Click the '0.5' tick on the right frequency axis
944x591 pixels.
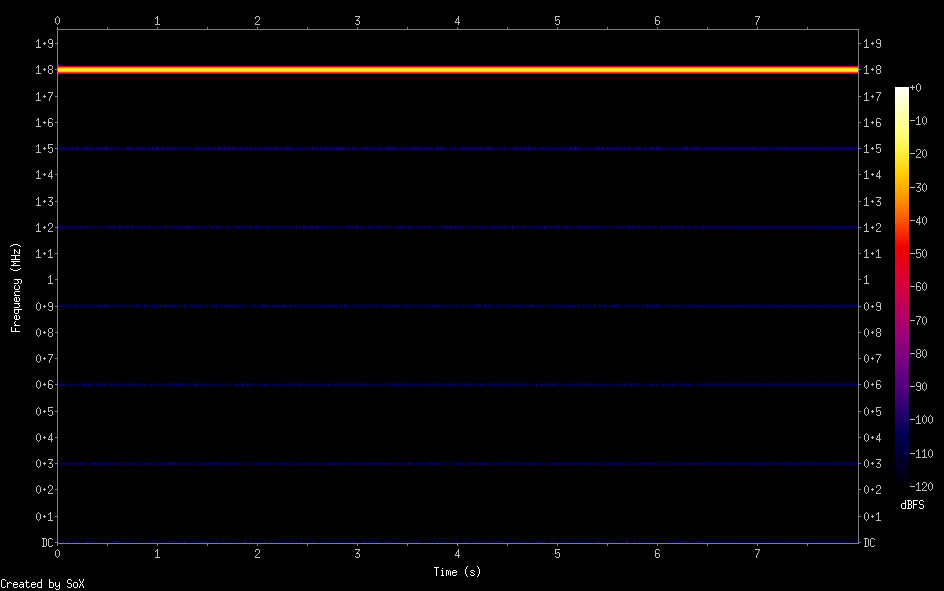[872, 412]
